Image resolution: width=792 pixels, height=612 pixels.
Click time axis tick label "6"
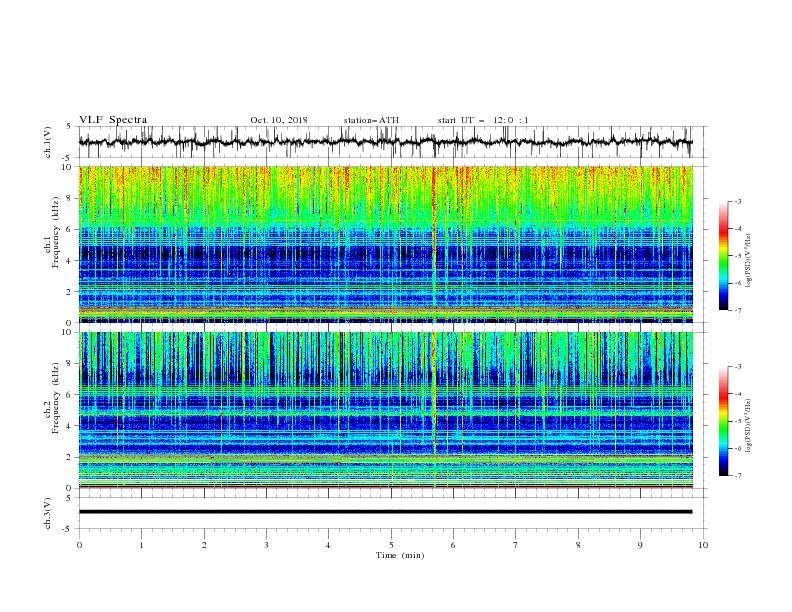(x=453, y=545)
